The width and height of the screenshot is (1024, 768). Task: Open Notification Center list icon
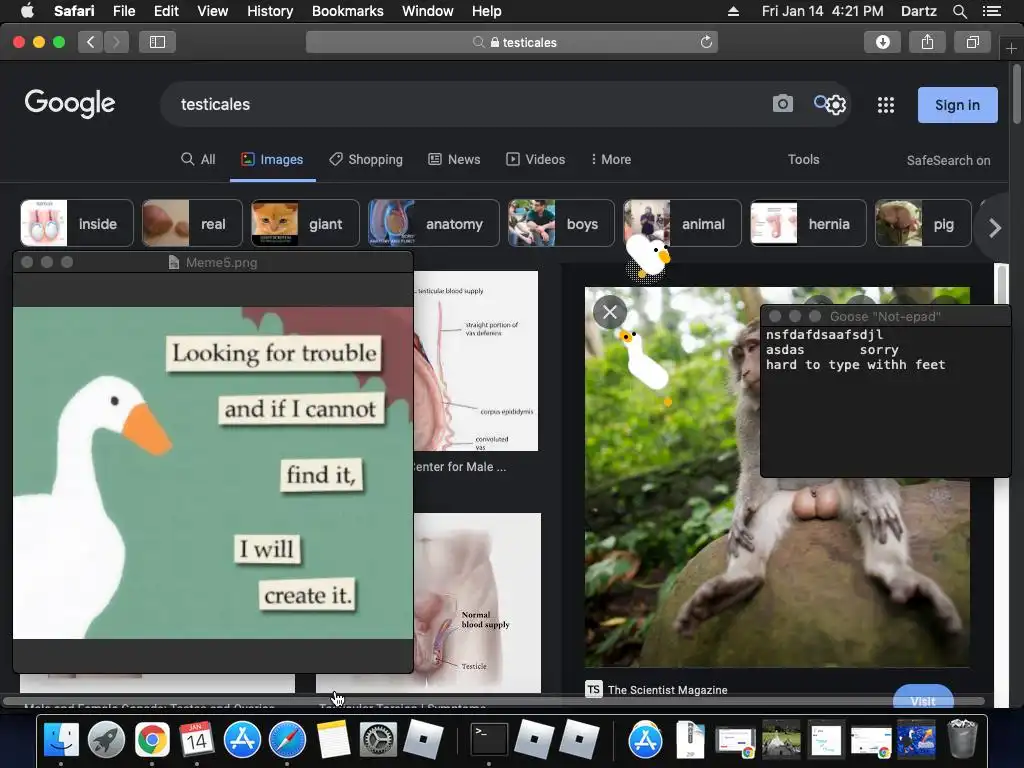tap(992, 11)
